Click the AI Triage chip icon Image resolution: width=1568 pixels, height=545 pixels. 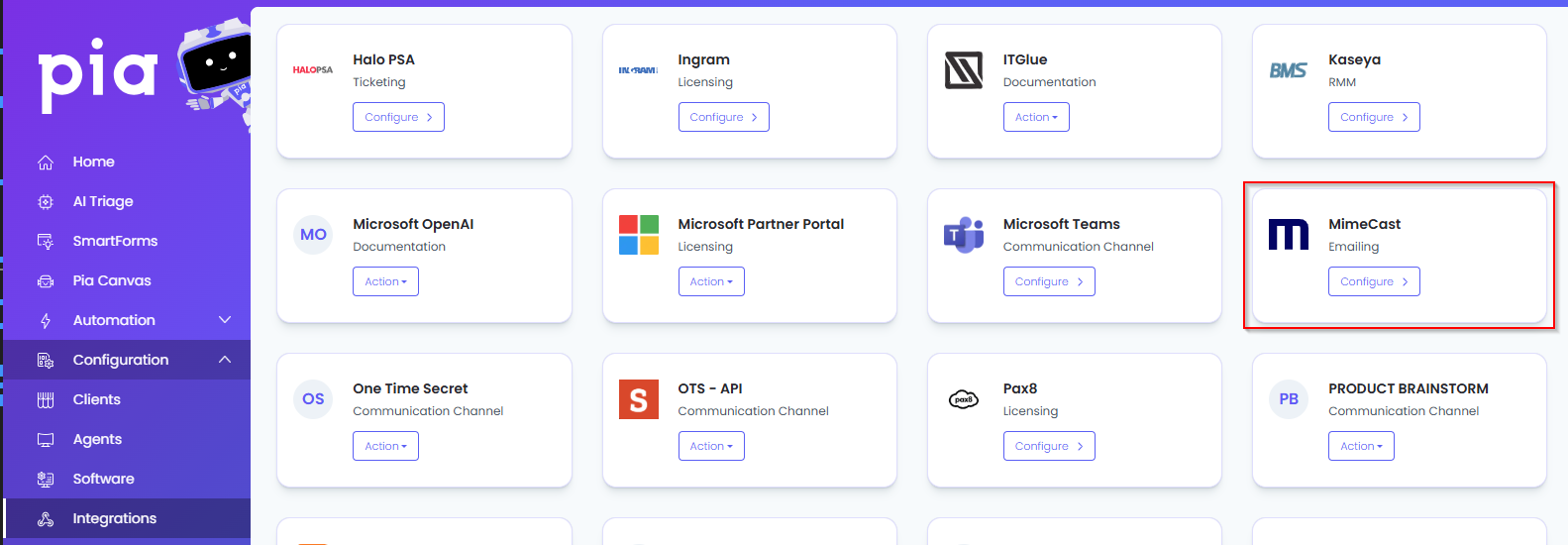tap(46, 202)
